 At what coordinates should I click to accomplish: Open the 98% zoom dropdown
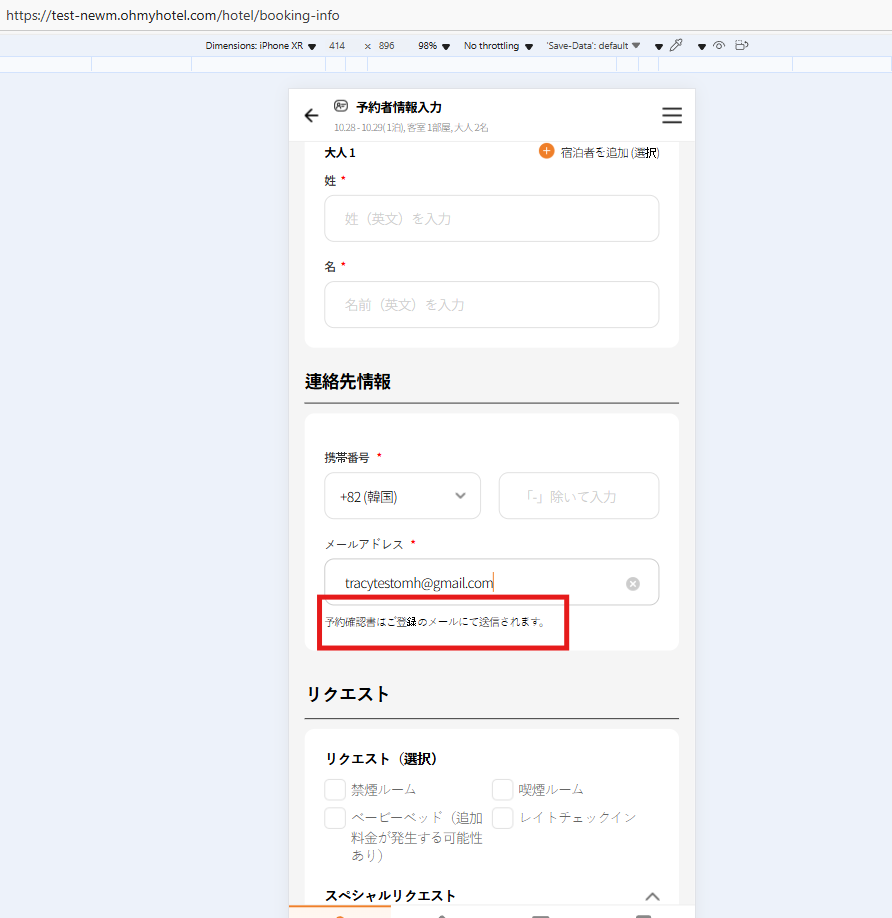[x=434, y=46]
